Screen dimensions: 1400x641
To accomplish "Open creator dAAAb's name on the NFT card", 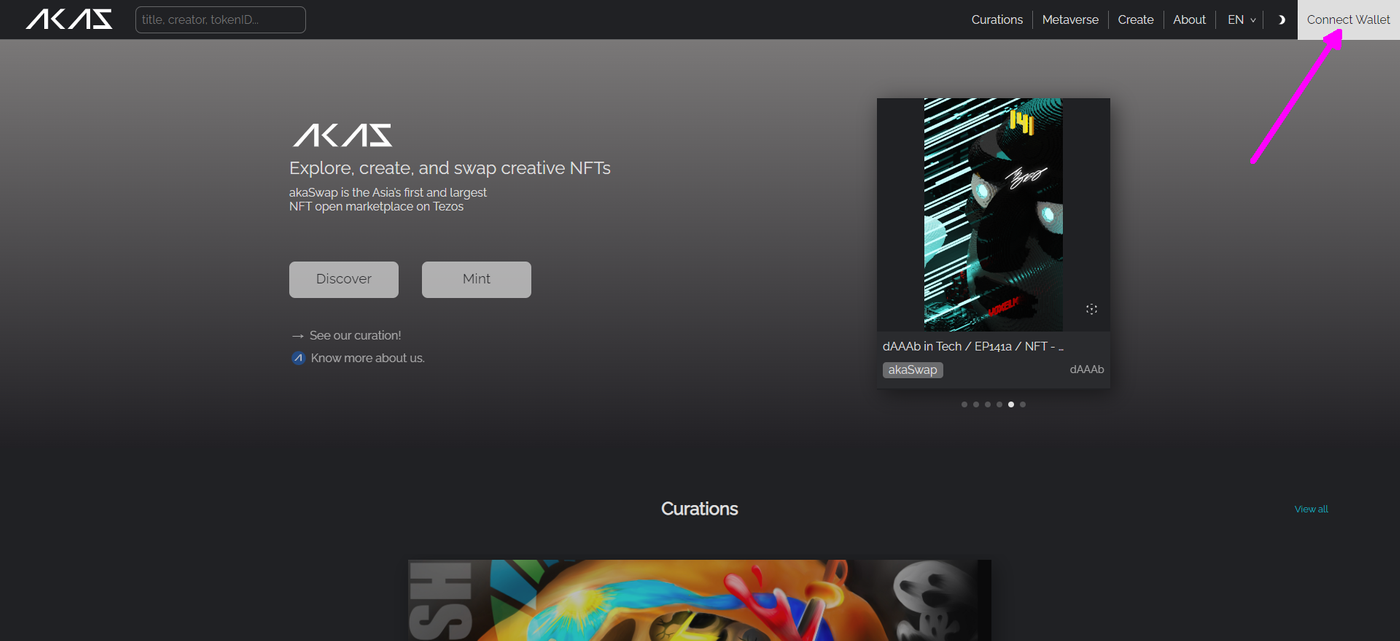I will coord(1087,370).
